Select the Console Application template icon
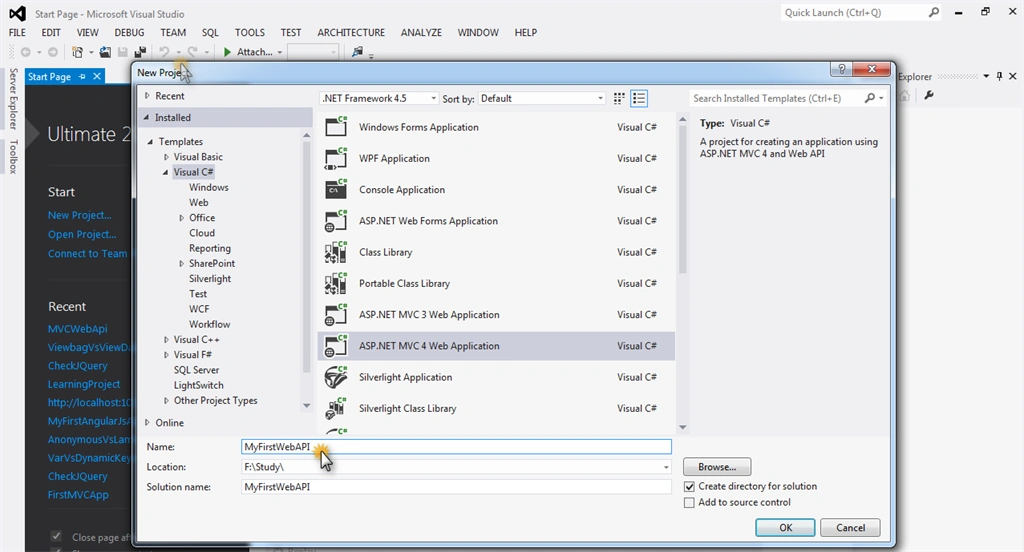 [336, 189]
